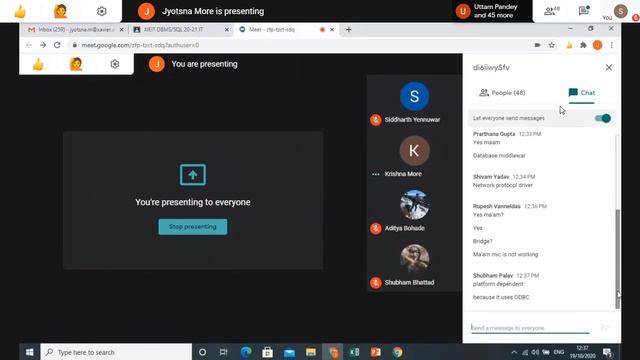Open Chrome from taskbar

tap(398, 352)
